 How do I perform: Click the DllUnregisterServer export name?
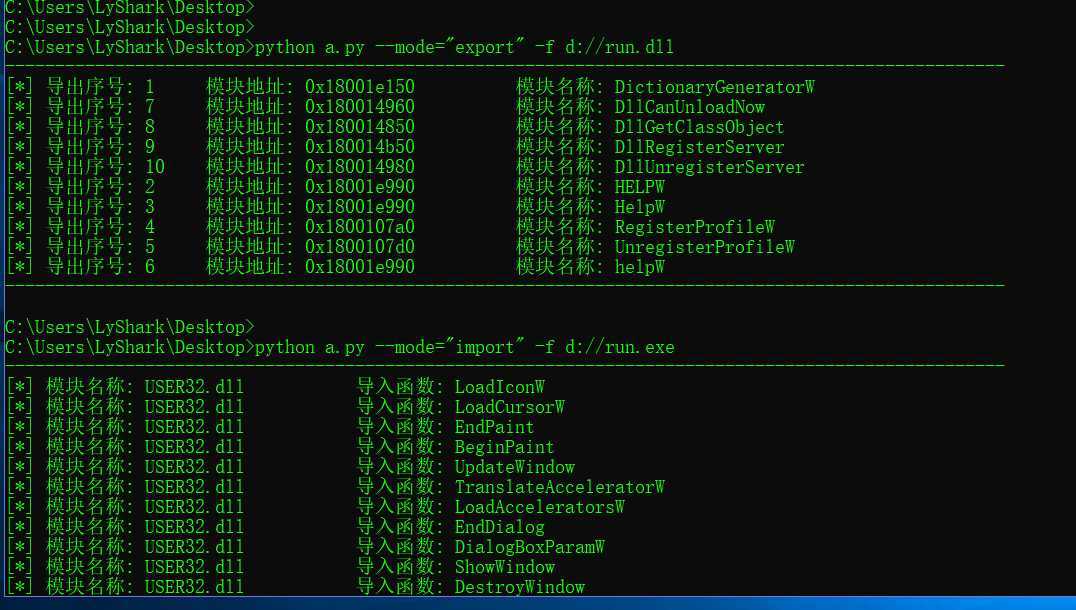point(709,167)
